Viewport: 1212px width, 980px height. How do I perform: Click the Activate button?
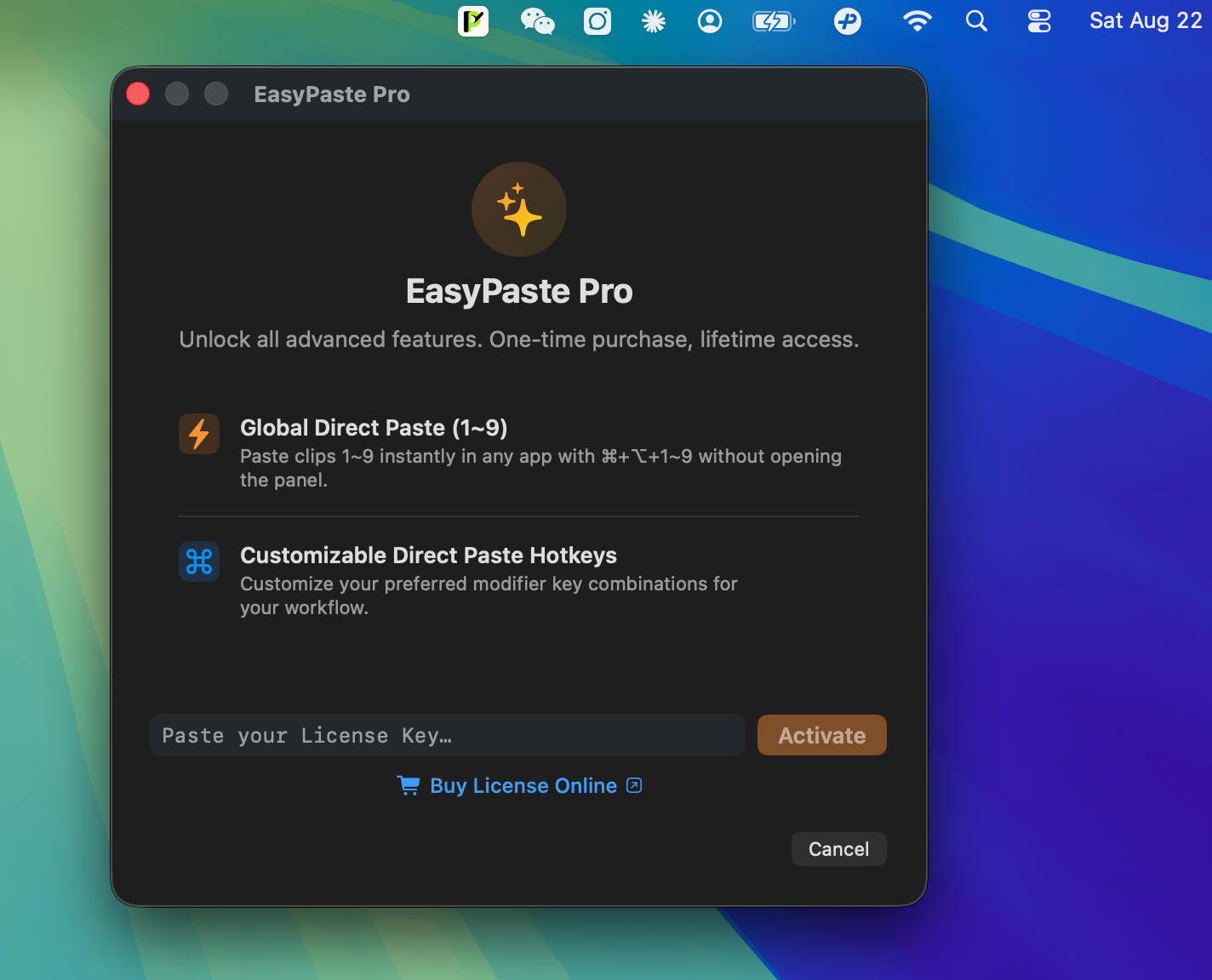(822, 735)
